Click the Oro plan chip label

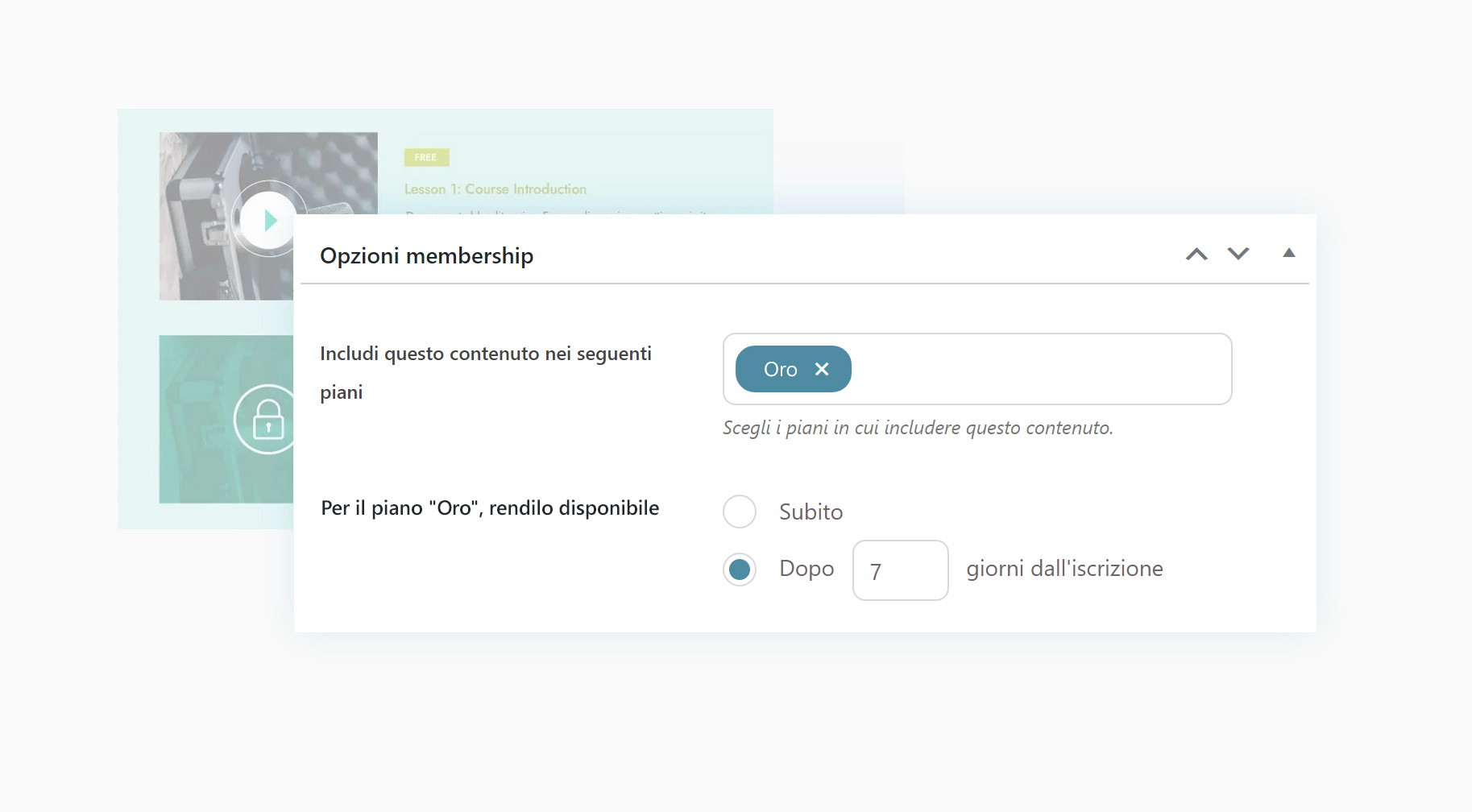780,370
